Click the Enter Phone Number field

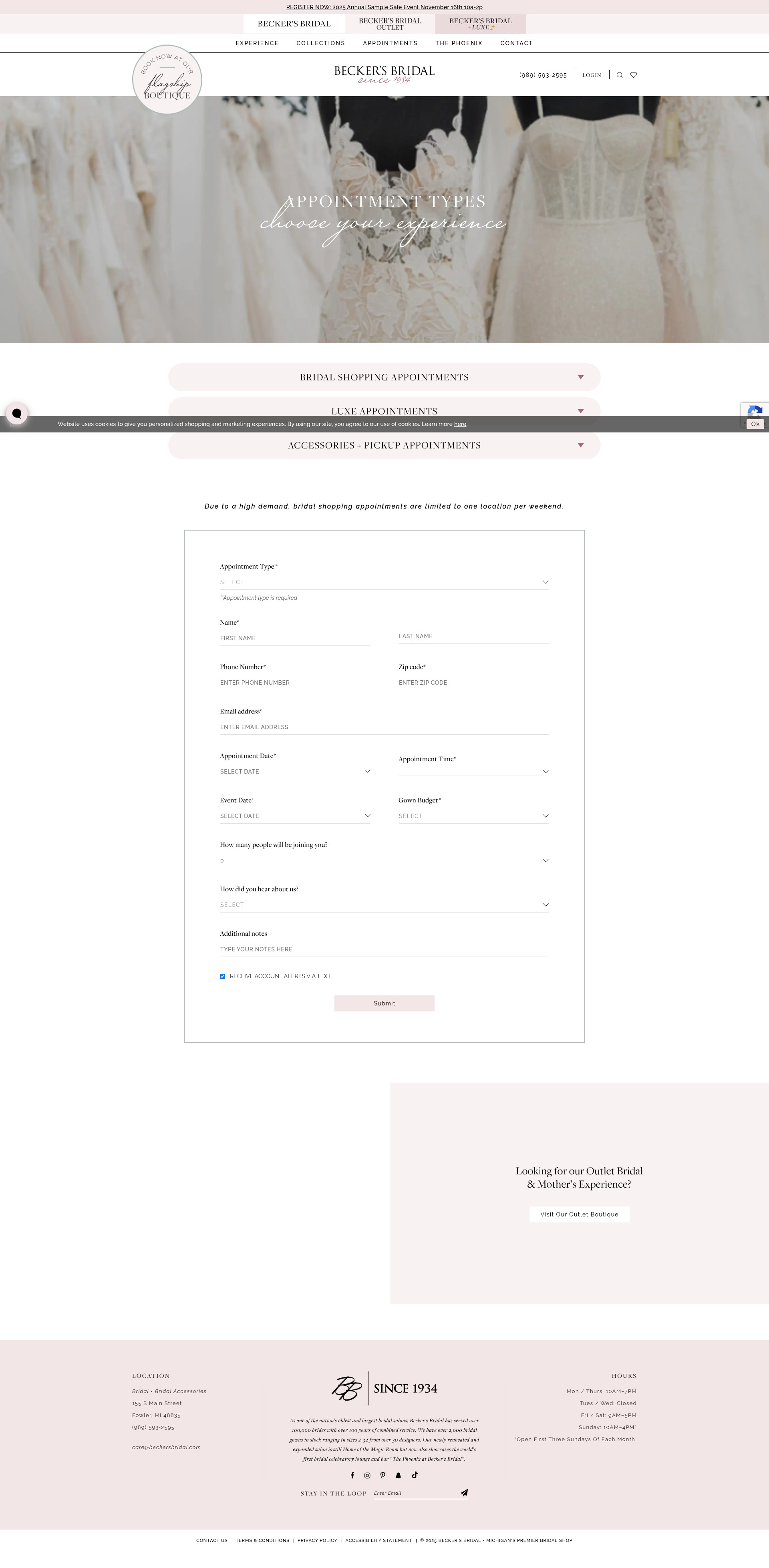pyautogui.click(x=295, y=682)
